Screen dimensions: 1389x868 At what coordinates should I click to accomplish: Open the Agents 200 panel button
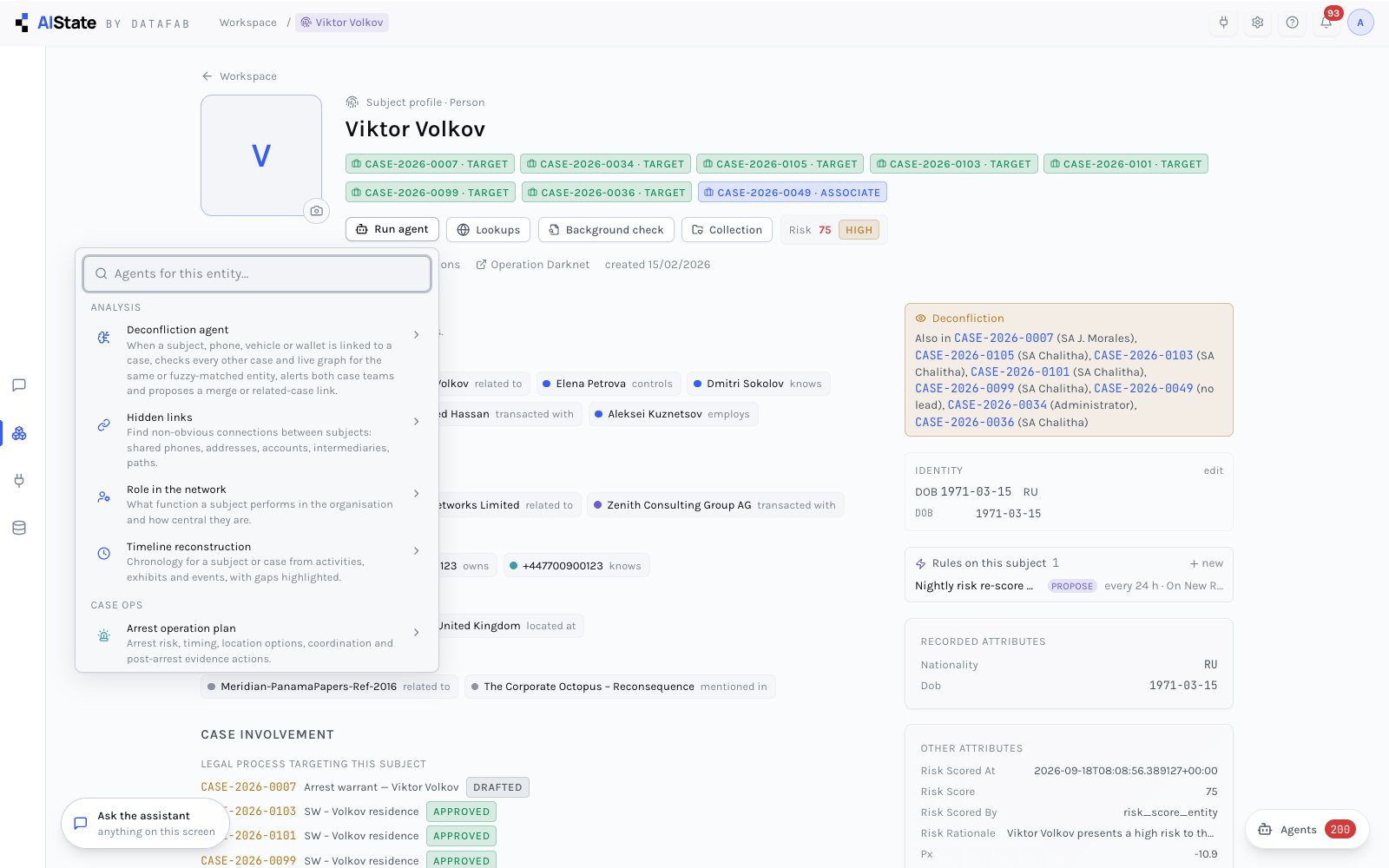point(1307,829)
